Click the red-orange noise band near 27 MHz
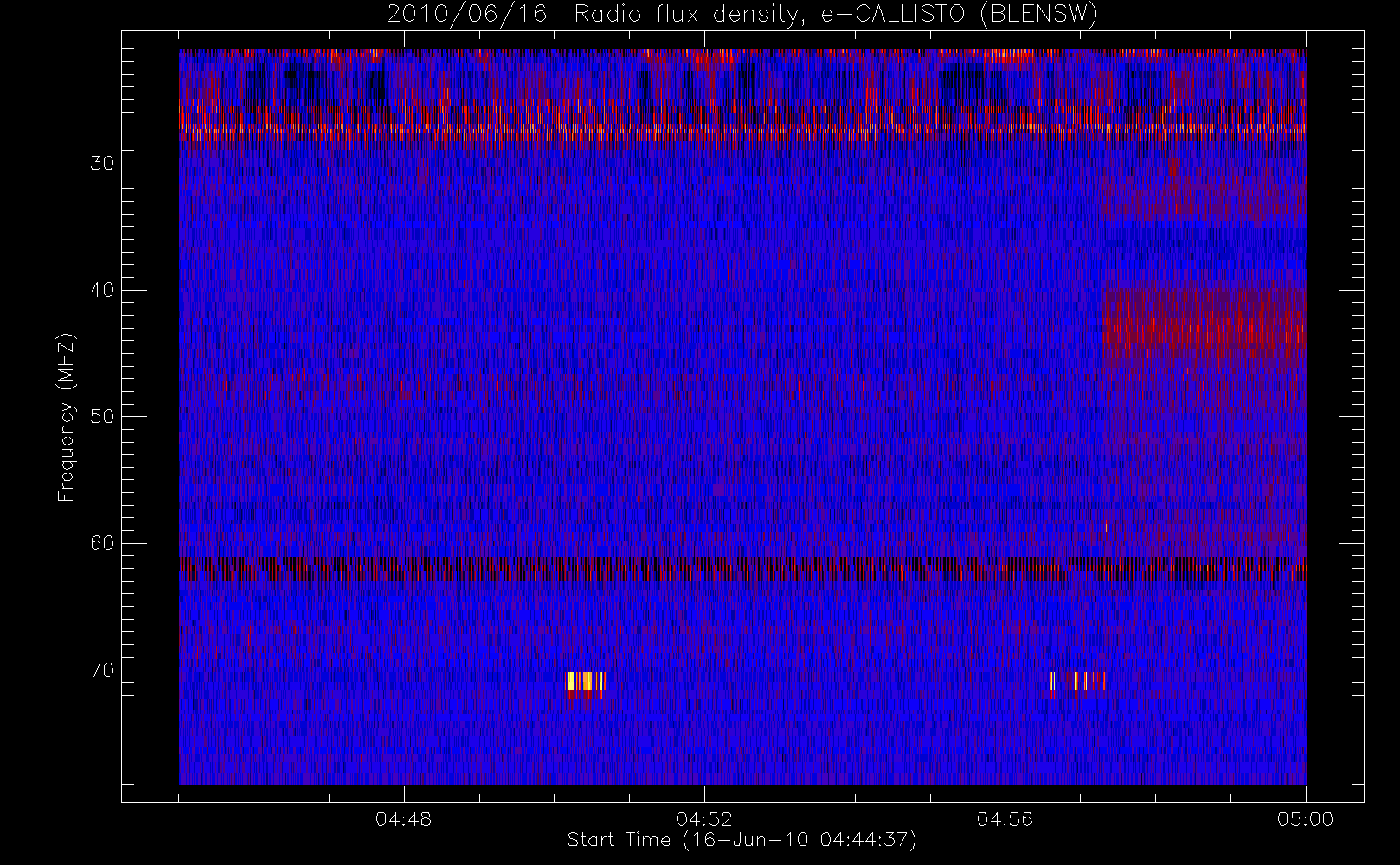Viewport: 1400px width, 865px height. (742, 124)
